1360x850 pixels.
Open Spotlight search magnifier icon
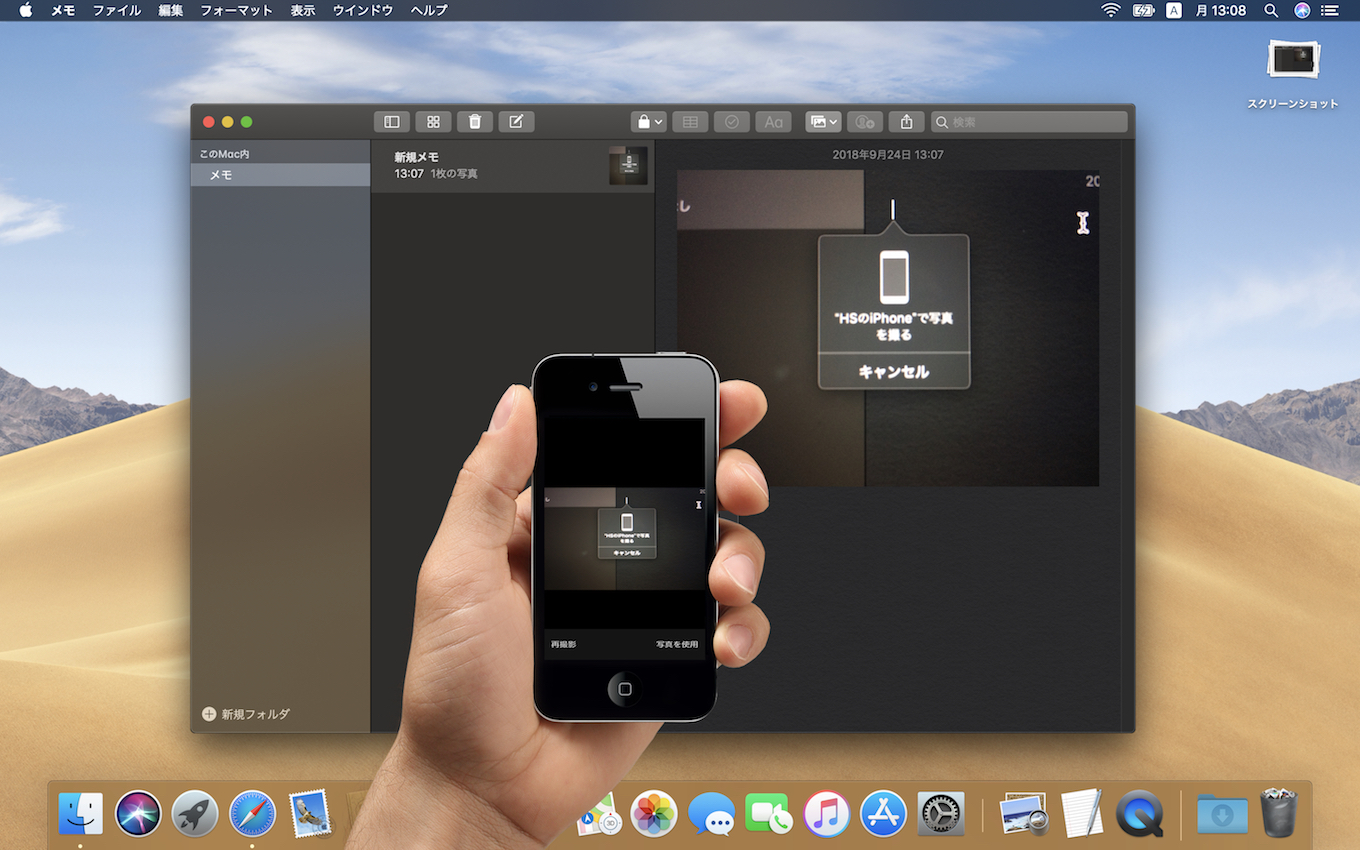click(x=1271, y=10)
